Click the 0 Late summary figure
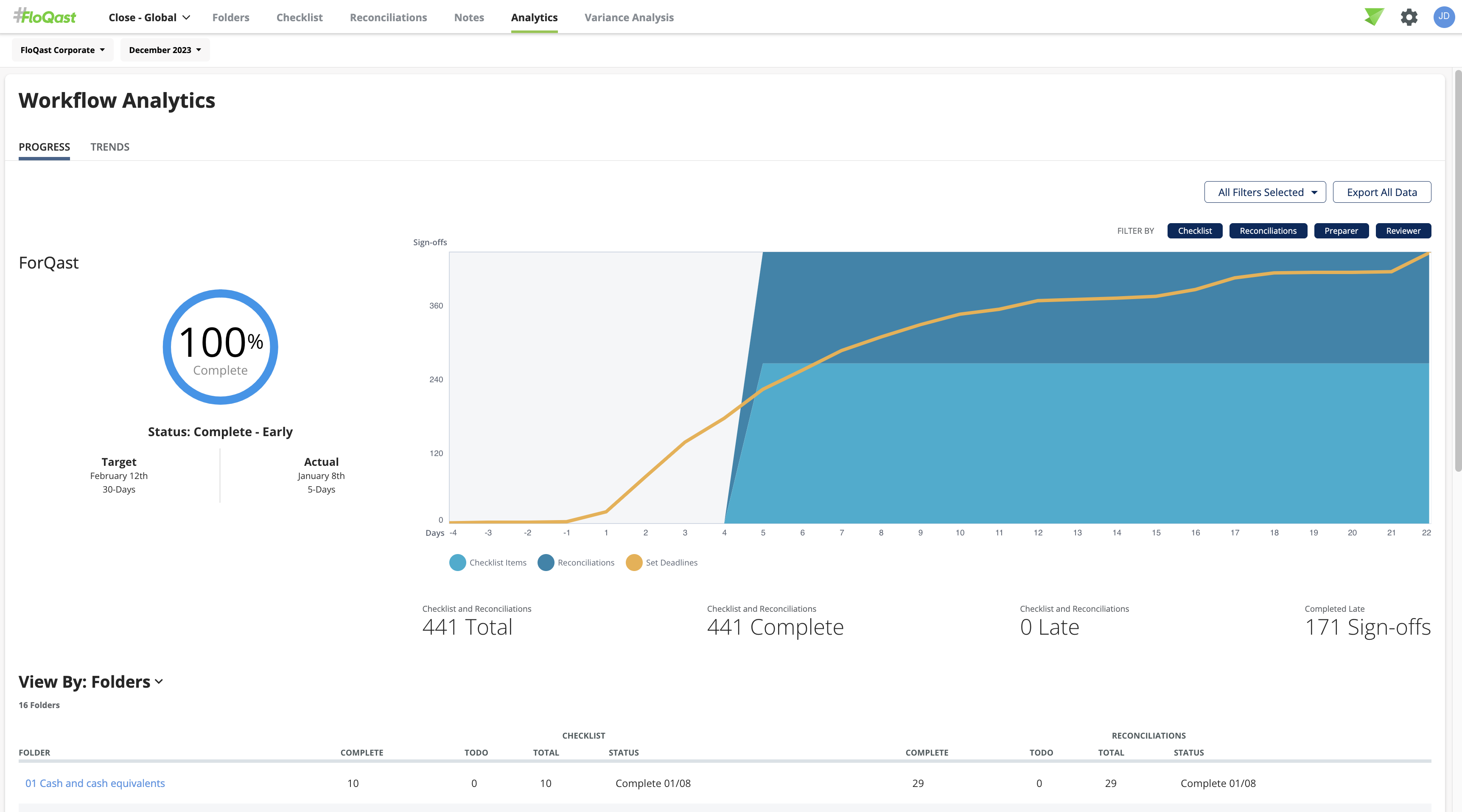The height and width of the screenshot is (812, 1462). (1049, 627)
